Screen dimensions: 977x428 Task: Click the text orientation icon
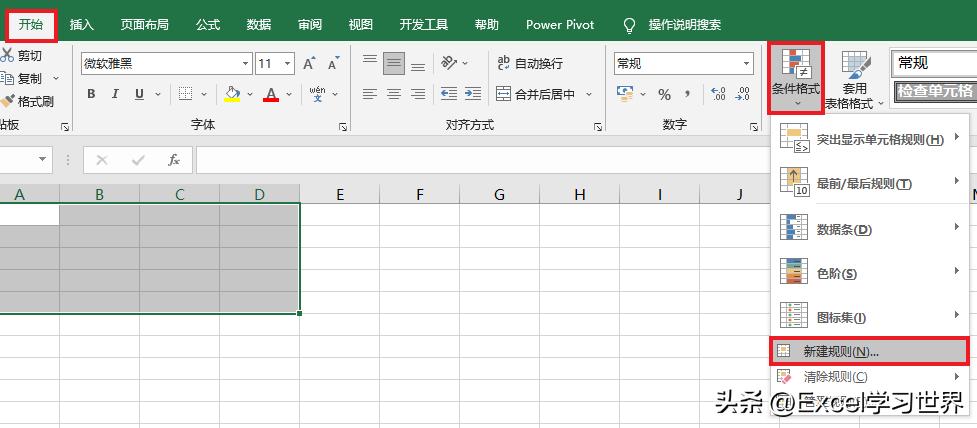(x=449, y=63)
